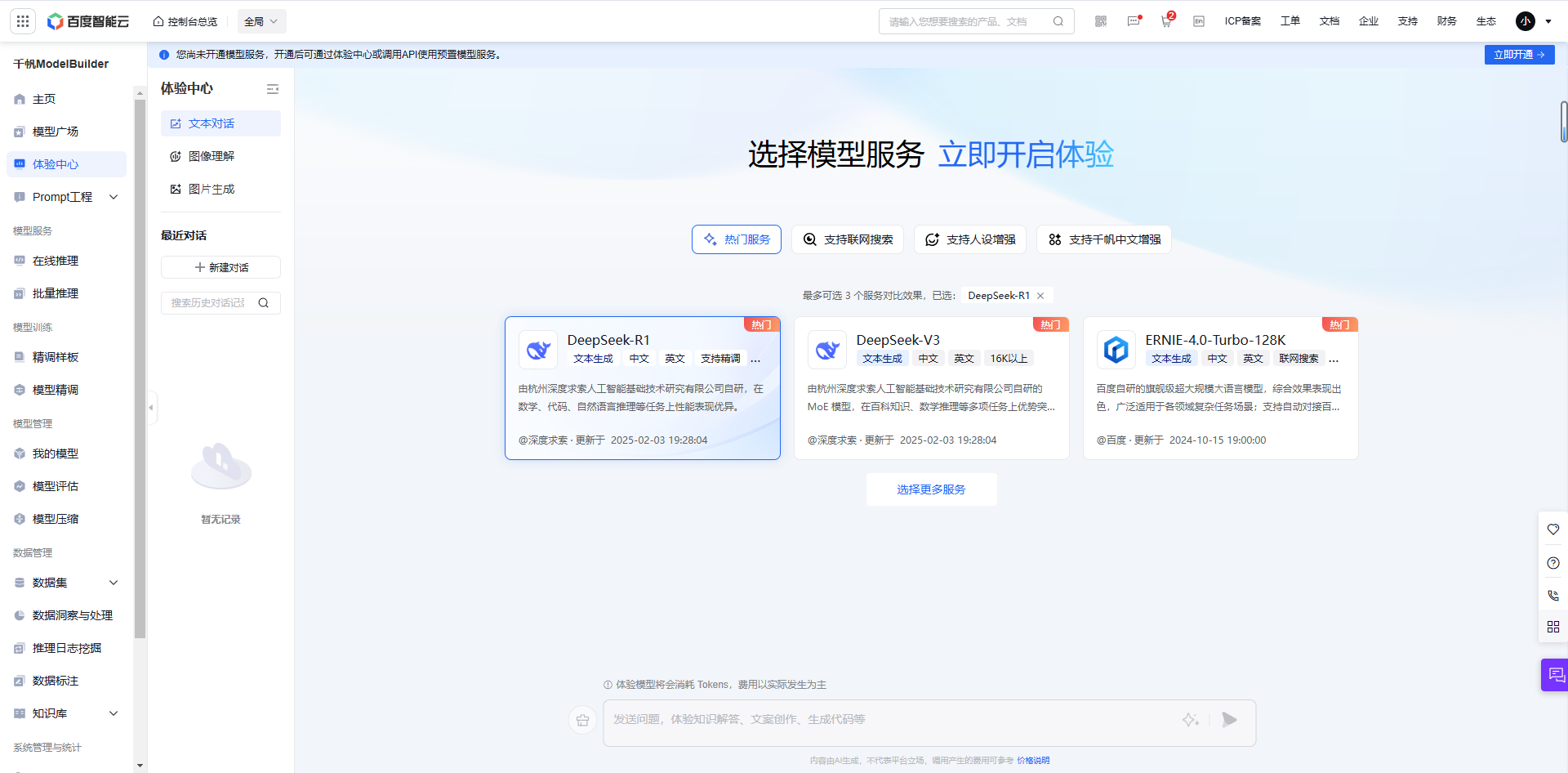Screen dimensions: 1568x773
Task: Expand the 知识库 submenu
Action: point(114,713)
